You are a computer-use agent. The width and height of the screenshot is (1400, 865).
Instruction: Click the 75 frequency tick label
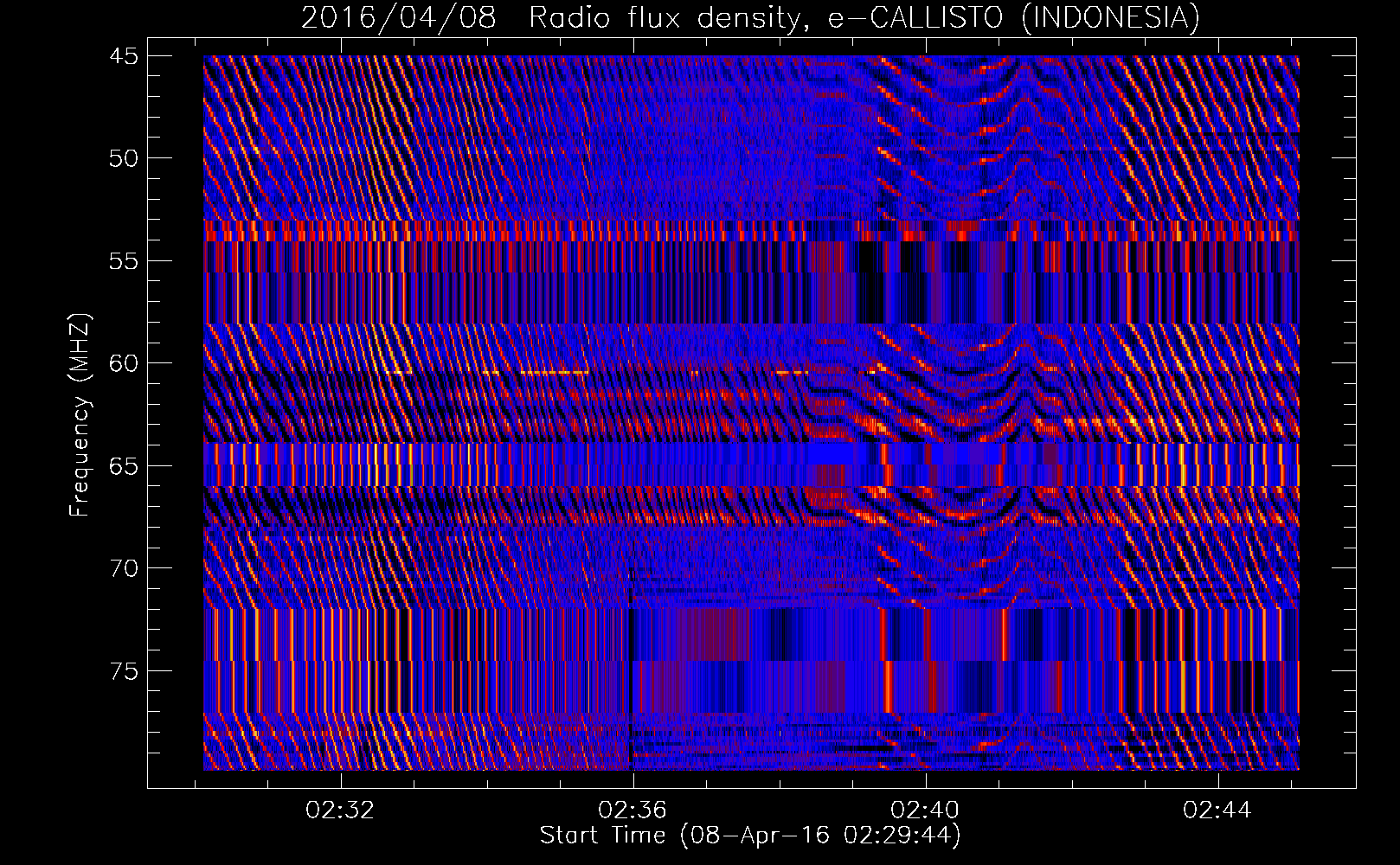coord(124,671)
